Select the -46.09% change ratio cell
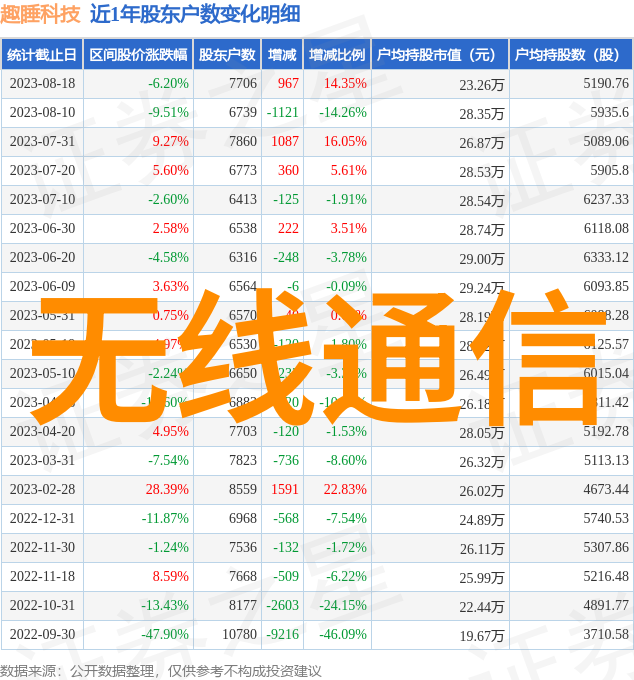 342,635
